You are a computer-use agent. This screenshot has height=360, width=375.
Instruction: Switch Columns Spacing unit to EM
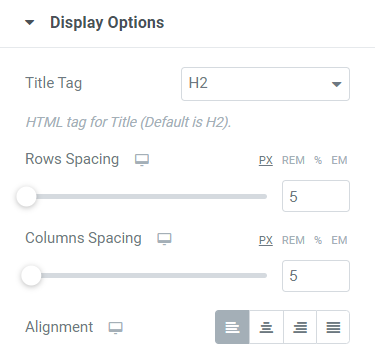339,240
